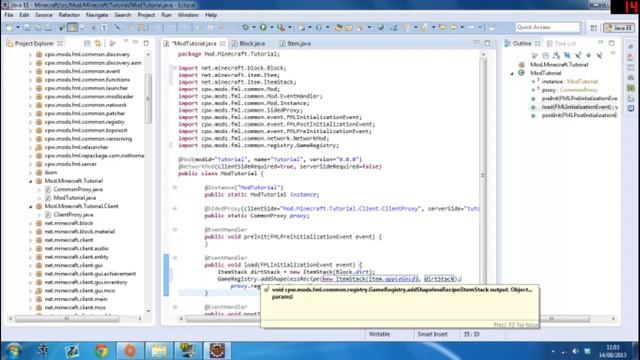This screenshot has width=640, height=360.
Task: Open the Project menu
Action: [x=146, y=15]
